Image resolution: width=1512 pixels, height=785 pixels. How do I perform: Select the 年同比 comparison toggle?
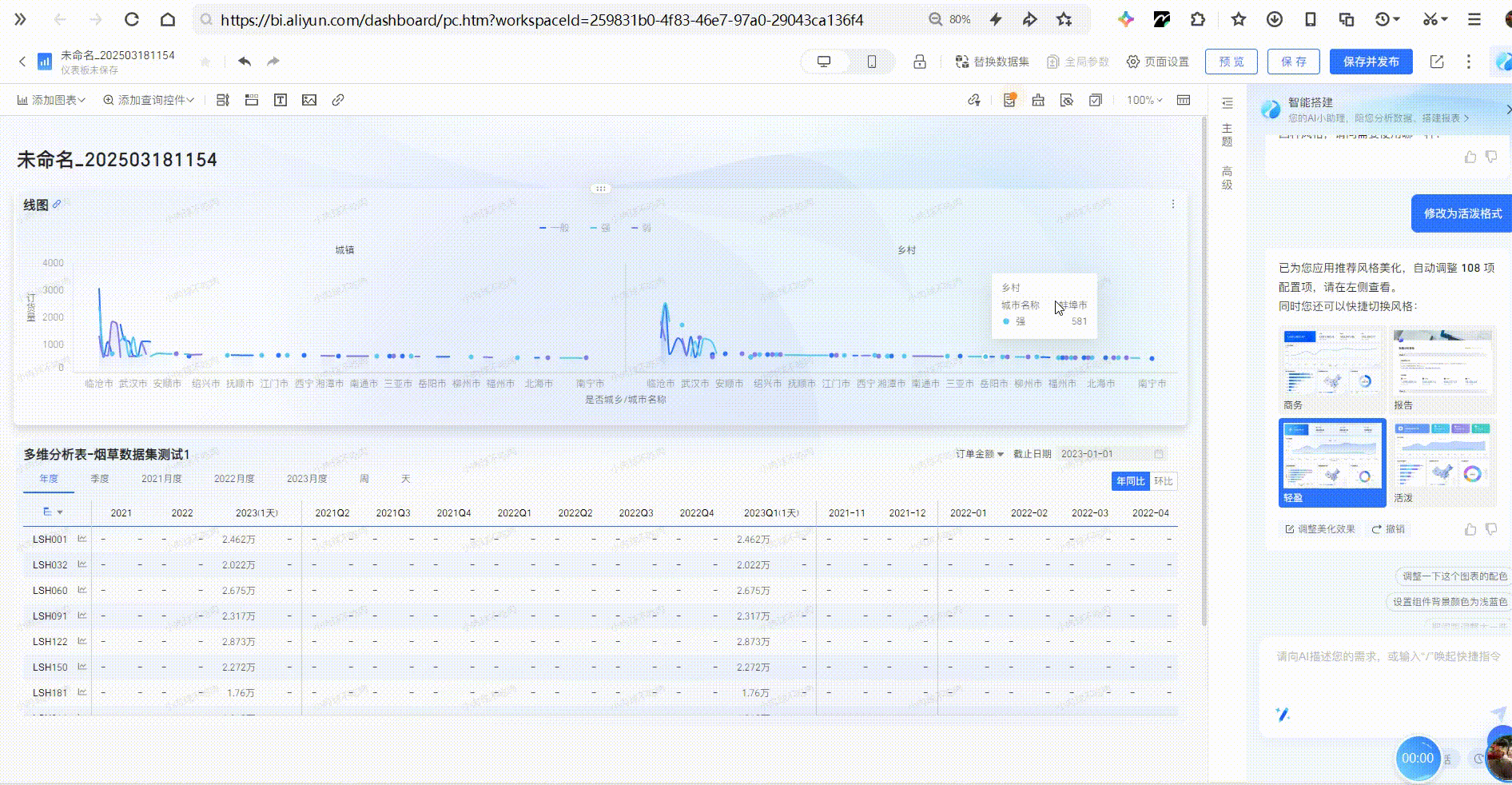pyautogui.click(x=1131, y=481)
